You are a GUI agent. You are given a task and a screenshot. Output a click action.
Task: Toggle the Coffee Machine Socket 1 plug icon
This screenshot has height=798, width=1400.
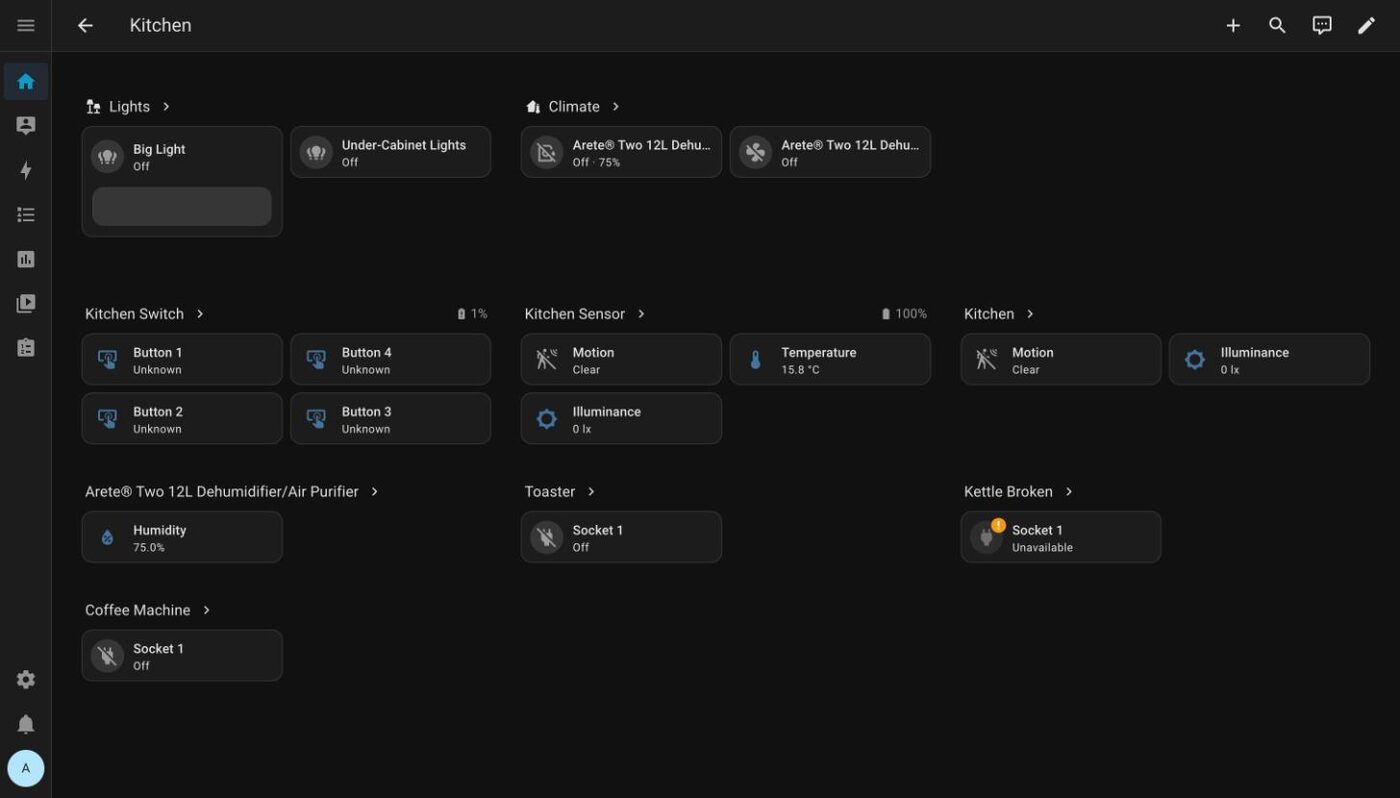coord(108,656)
